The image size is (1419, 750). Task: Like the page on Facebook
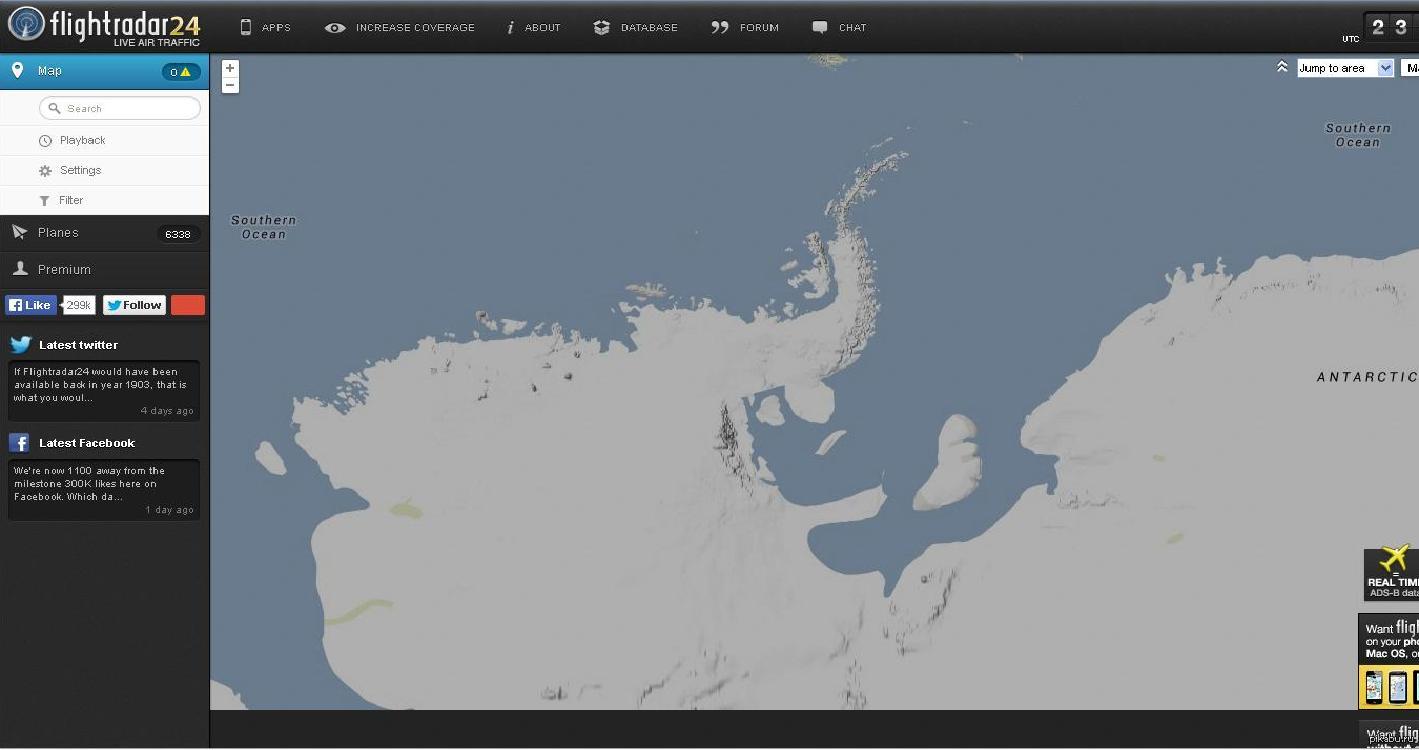coord(31,306)
